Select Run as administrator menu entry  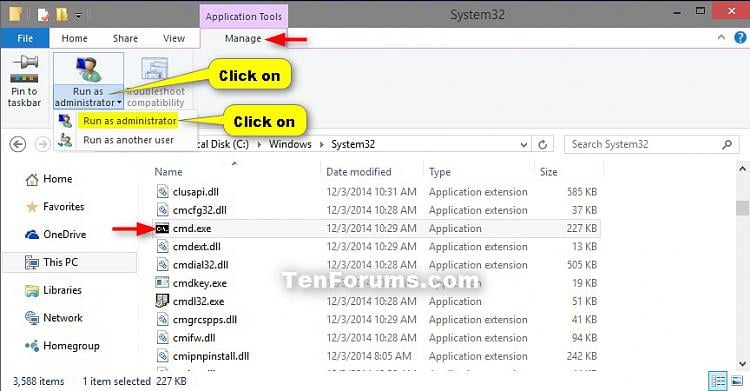pyautogui.click(x=130, y=121)
